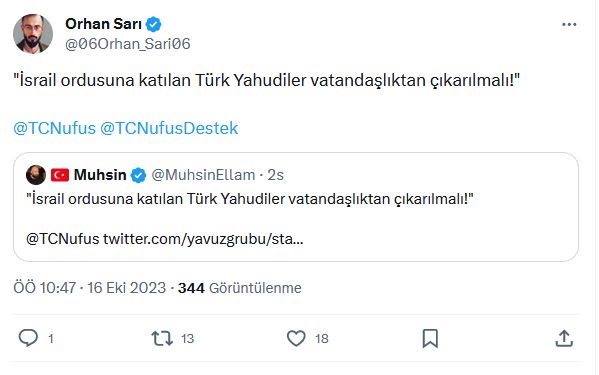
Task: Like the tweet with heart icon
Action: pos(296,338)
